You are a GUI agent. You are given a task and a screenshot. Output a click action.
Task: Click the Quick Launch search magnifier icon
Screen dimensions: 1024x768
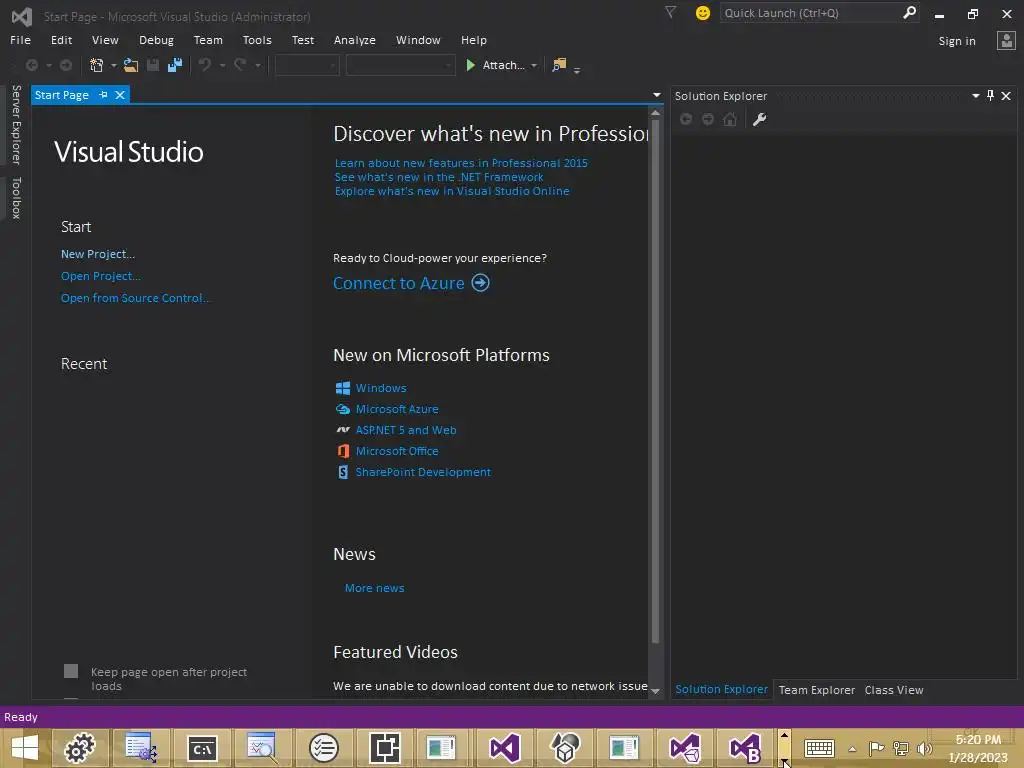(909, 12)
